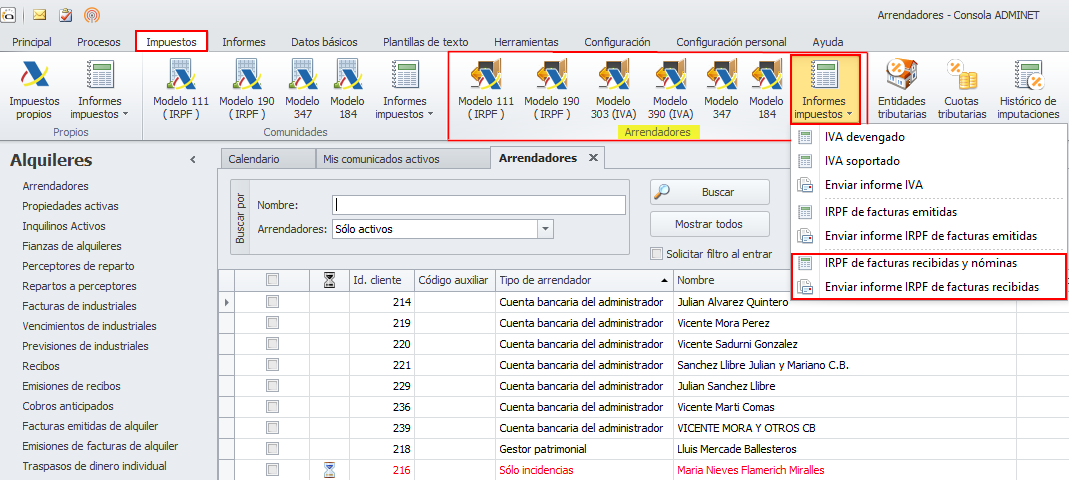Enable Solicitar filtro al entrar checkbox
Screen dimensions: 1069x480
[657, 254]
